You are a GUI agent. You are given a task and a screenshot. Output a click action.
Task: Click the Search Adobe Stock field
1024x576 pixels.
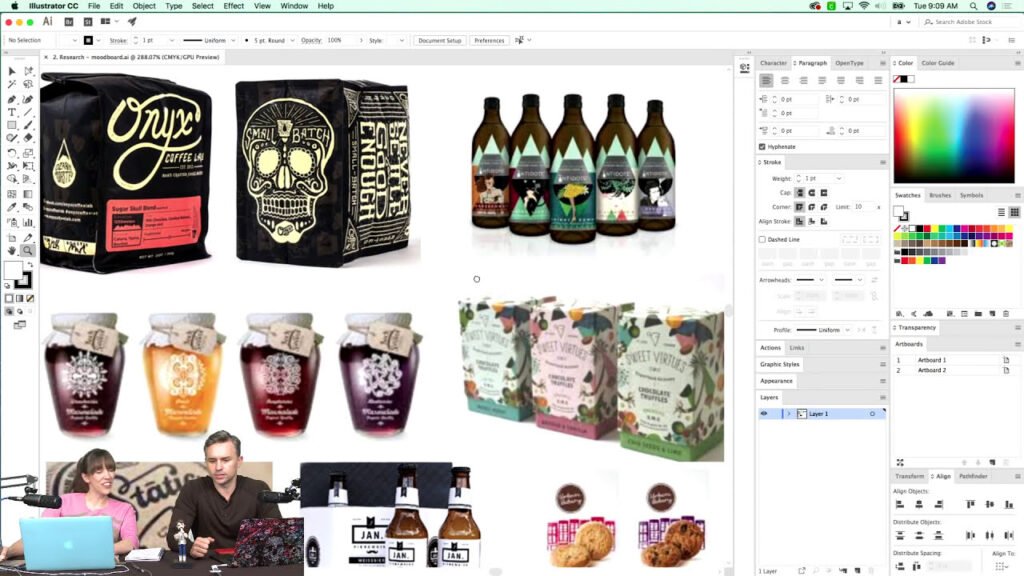pyautogui.click(x=968, y=22)
